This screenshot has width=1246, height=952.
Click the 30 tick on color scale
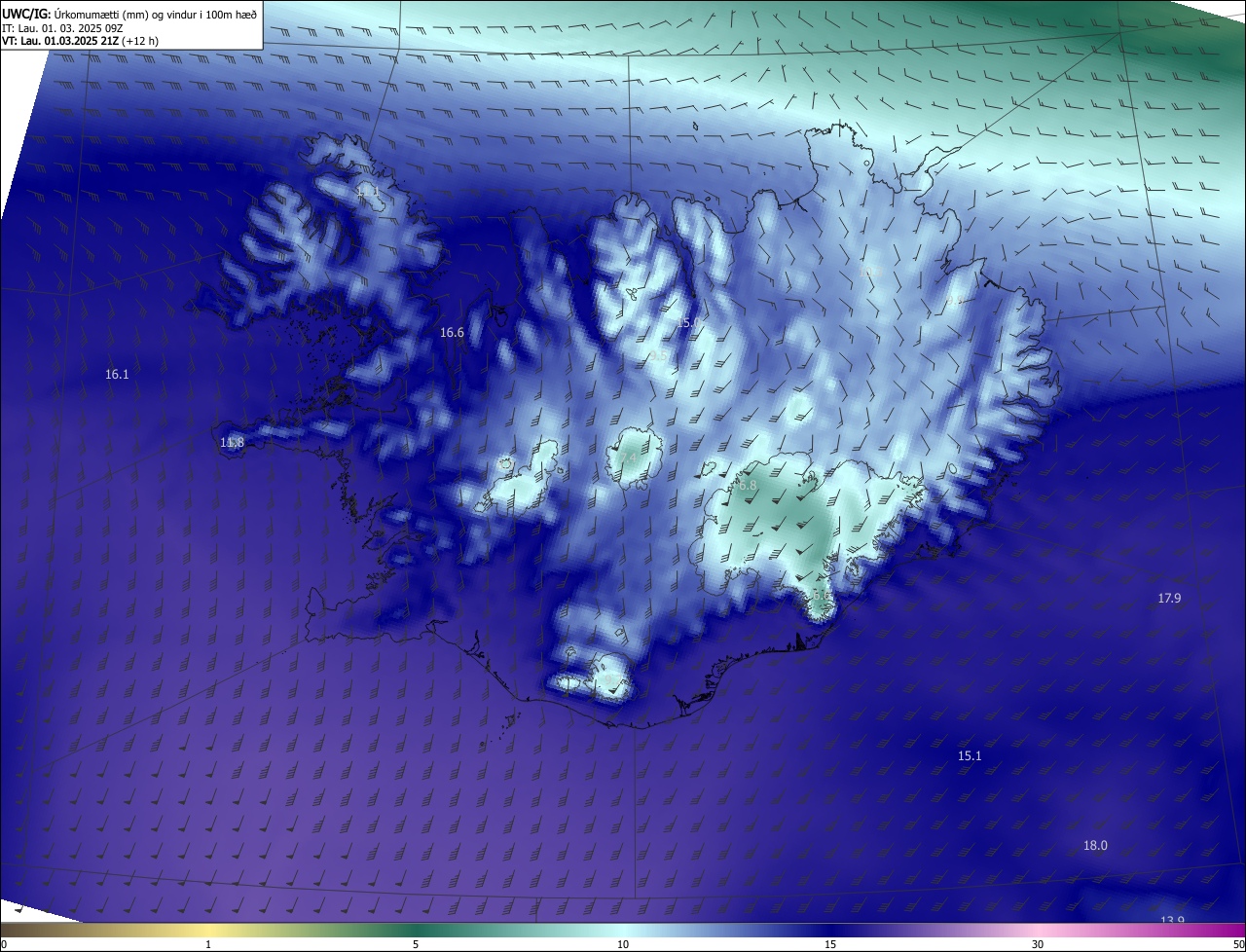point(1038,944)
